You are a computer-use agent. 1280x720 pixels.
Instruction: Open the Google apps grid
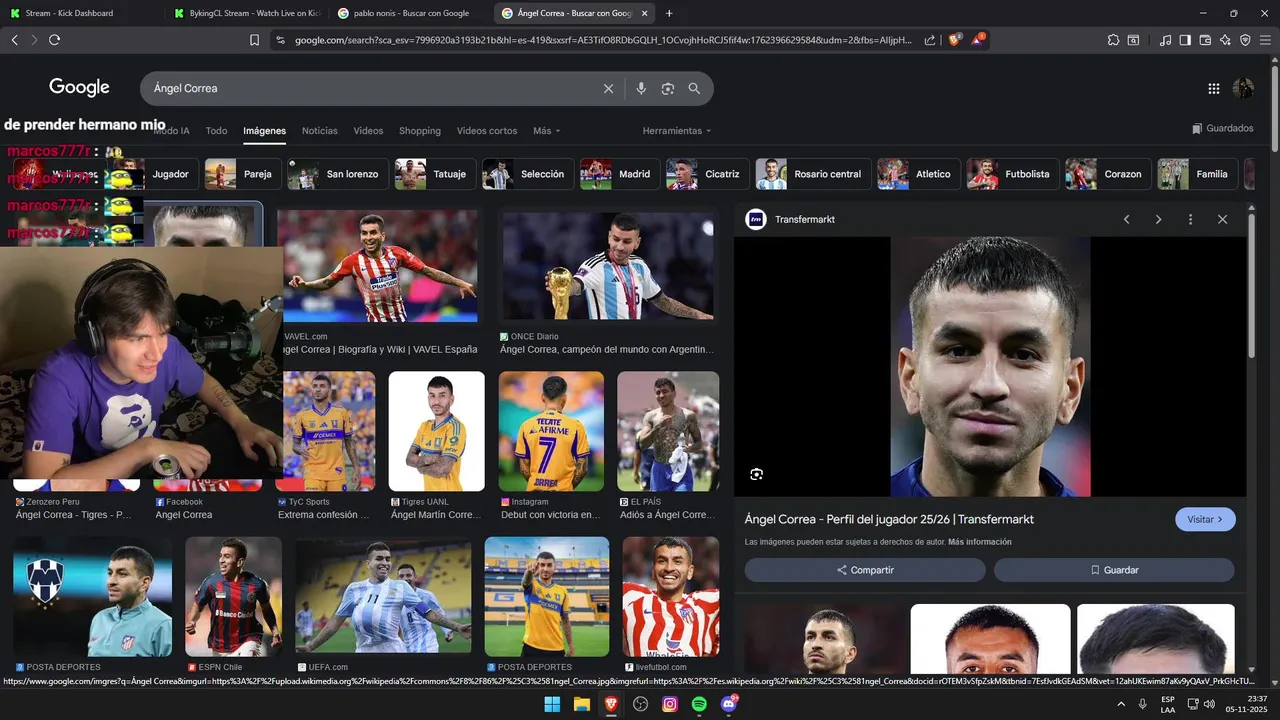click(1214, 88)
